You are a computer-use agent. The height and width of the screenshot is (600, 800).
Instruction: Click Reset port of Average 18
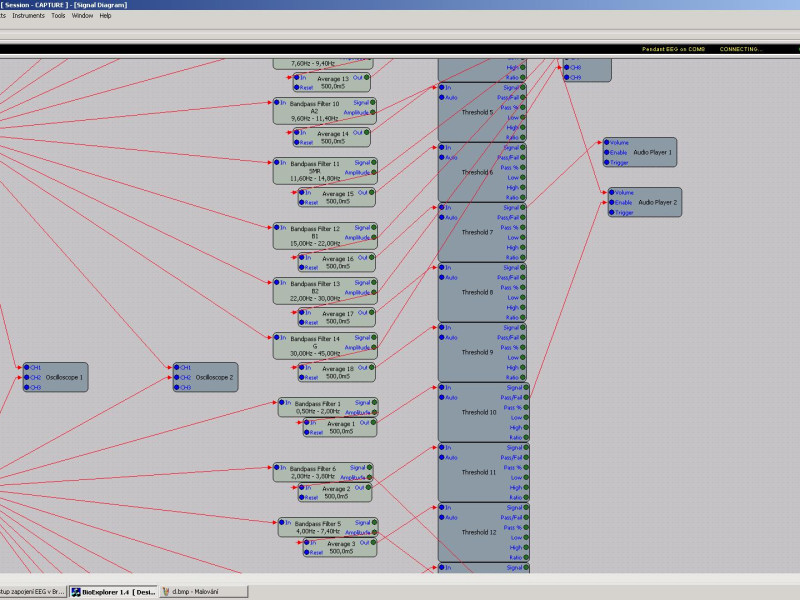pos(302,377)
